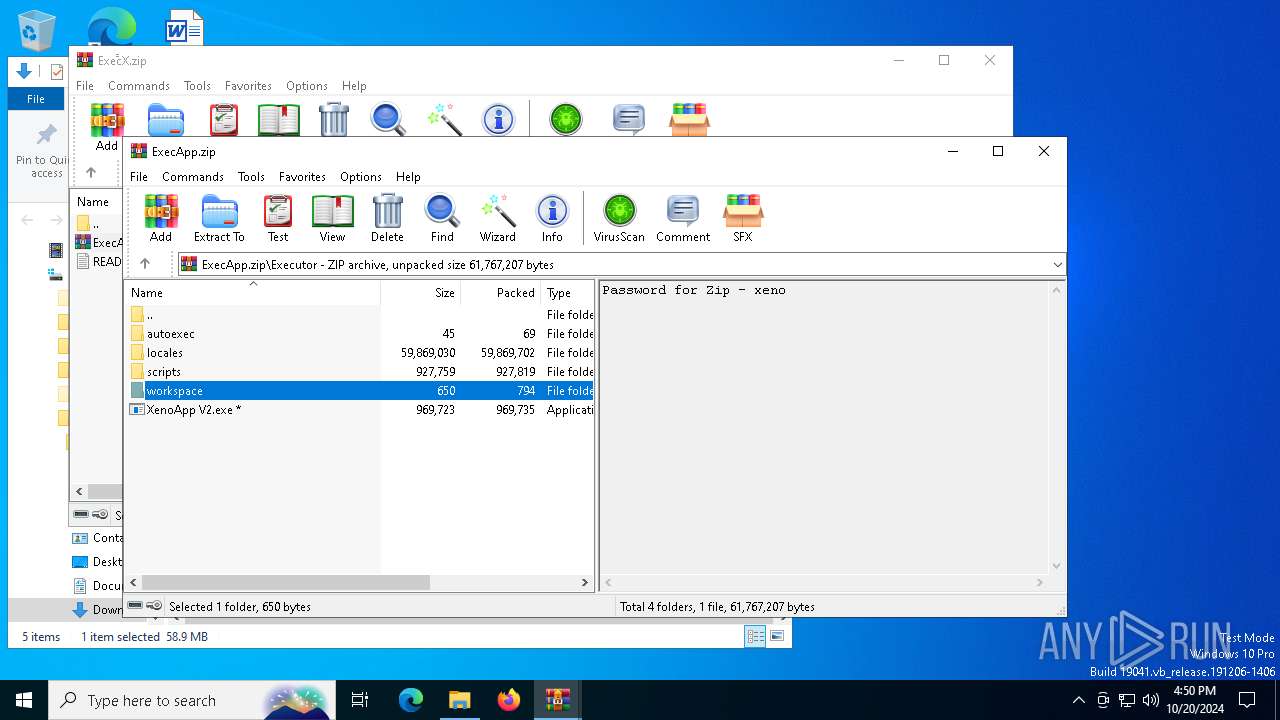The height and width of the screenshot is (720, 1280).
Task: Launch Firefox from taskbar
Action: (509, 700)
